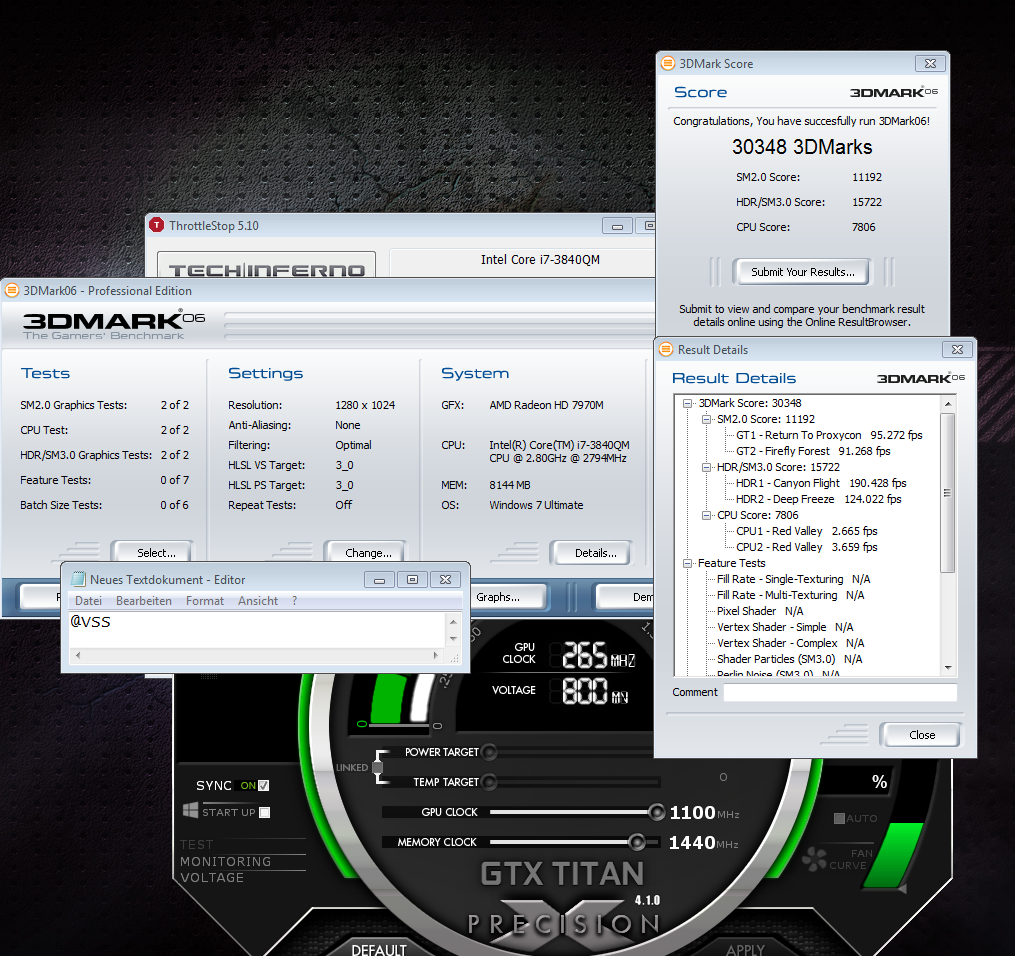Toggle the LINKED power/temp target switch
The height and width of the screenshot is (956, 1015).
click(x=377, y=768)
